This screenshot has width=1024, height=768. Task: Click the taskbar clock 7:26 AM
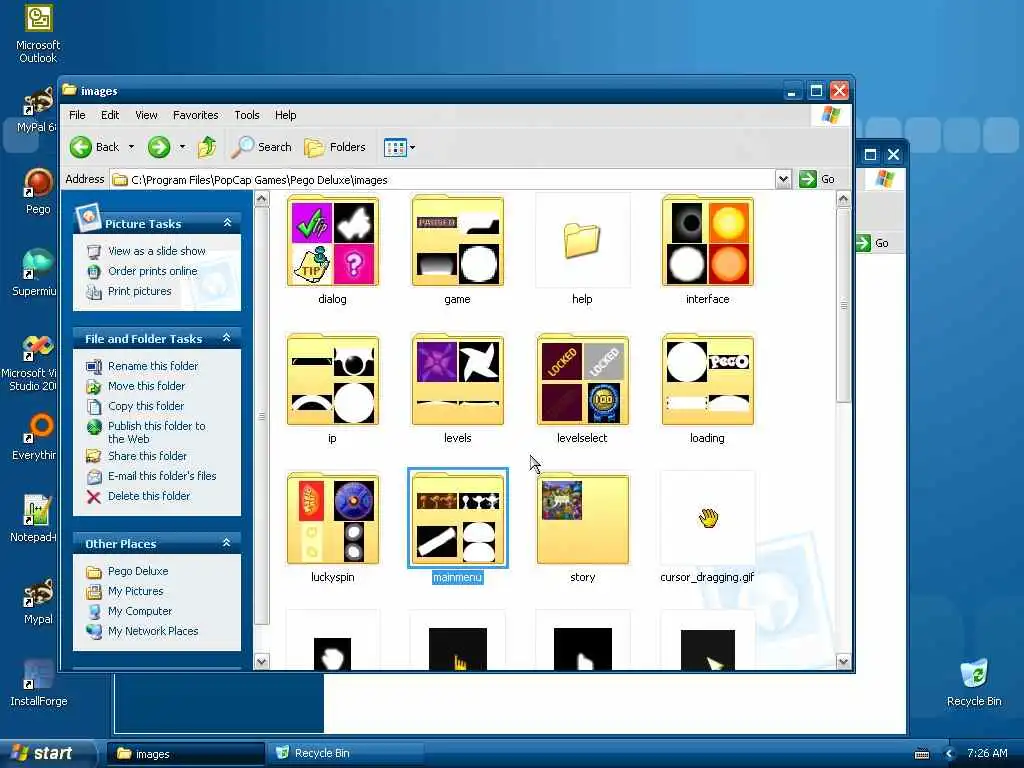click(x=987, y=754)
